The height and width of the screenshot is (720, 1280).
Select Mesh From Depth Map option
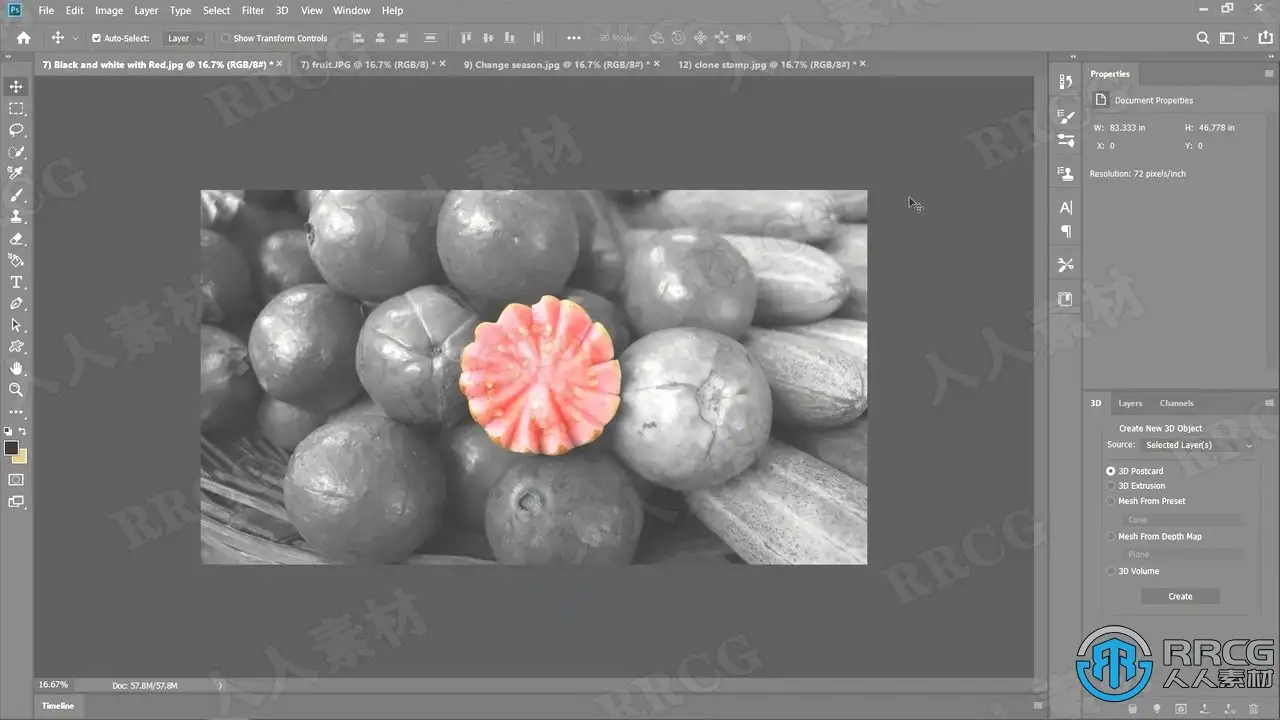tap(1110, 536)
